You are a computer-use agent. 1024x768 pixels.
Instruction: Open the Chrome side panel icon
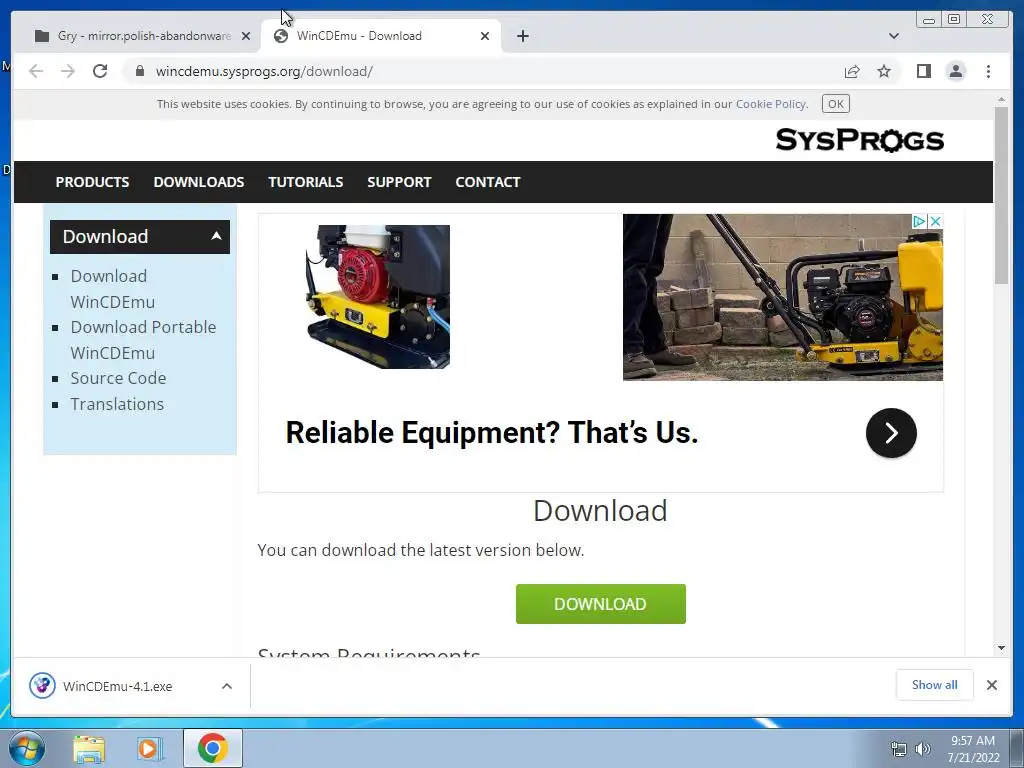923,71
